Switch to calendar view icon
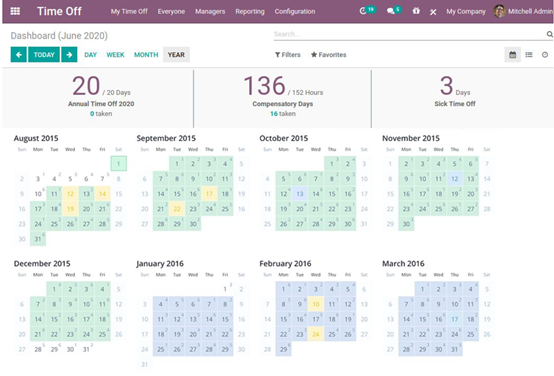This screenshot has width=554, height=376. 512,54
